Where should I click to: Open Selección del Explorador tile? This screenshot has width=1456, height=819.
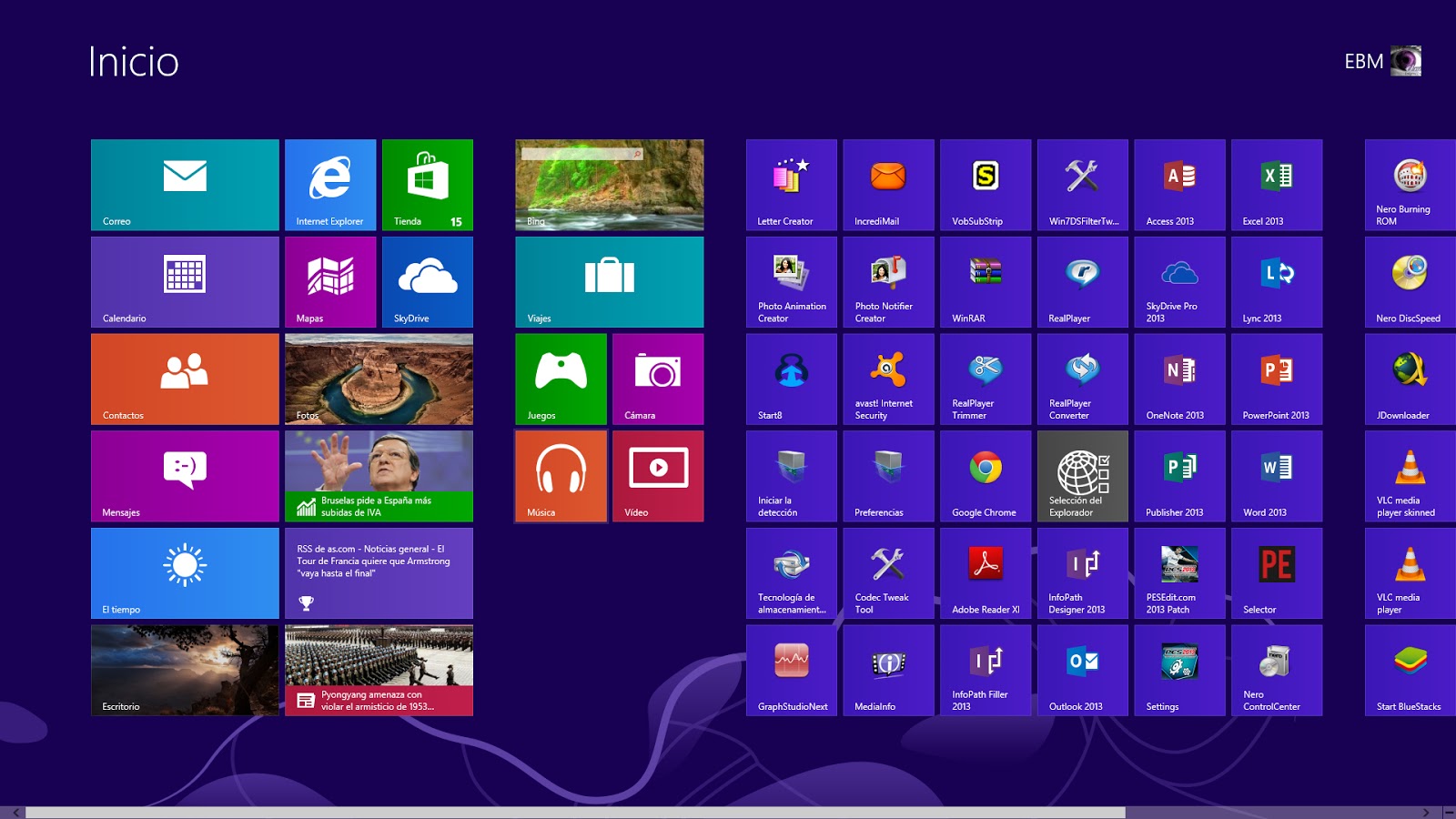[1083, 476]
